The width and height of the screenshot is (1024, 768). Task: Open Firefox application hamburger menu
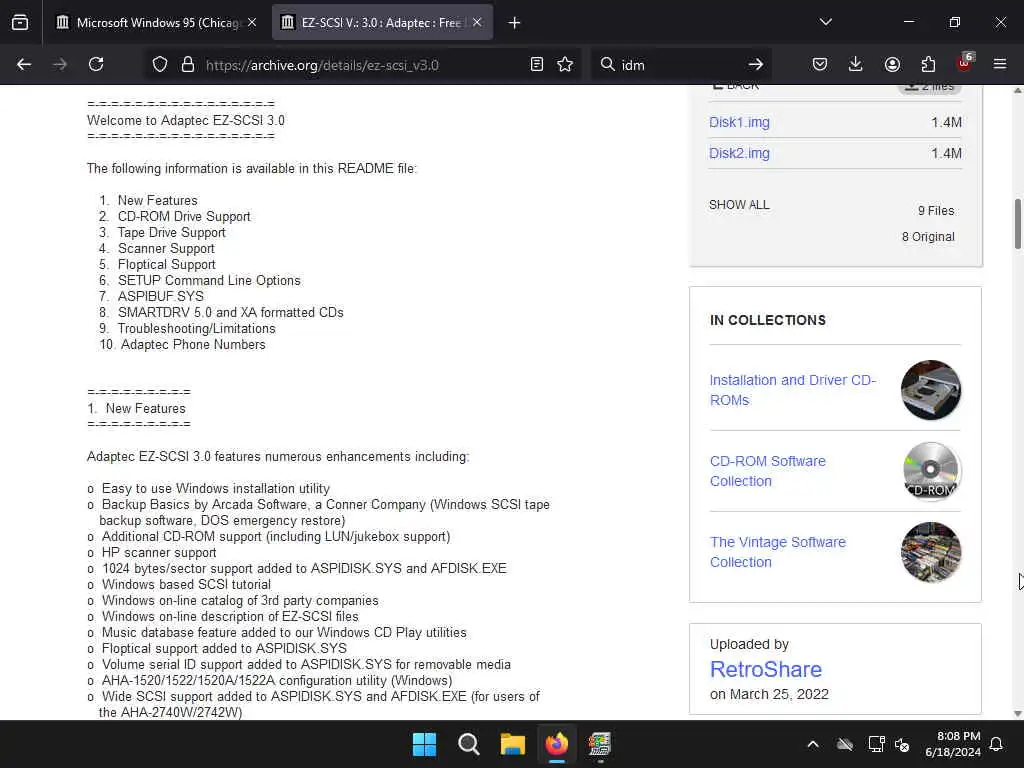point(1000,64)
